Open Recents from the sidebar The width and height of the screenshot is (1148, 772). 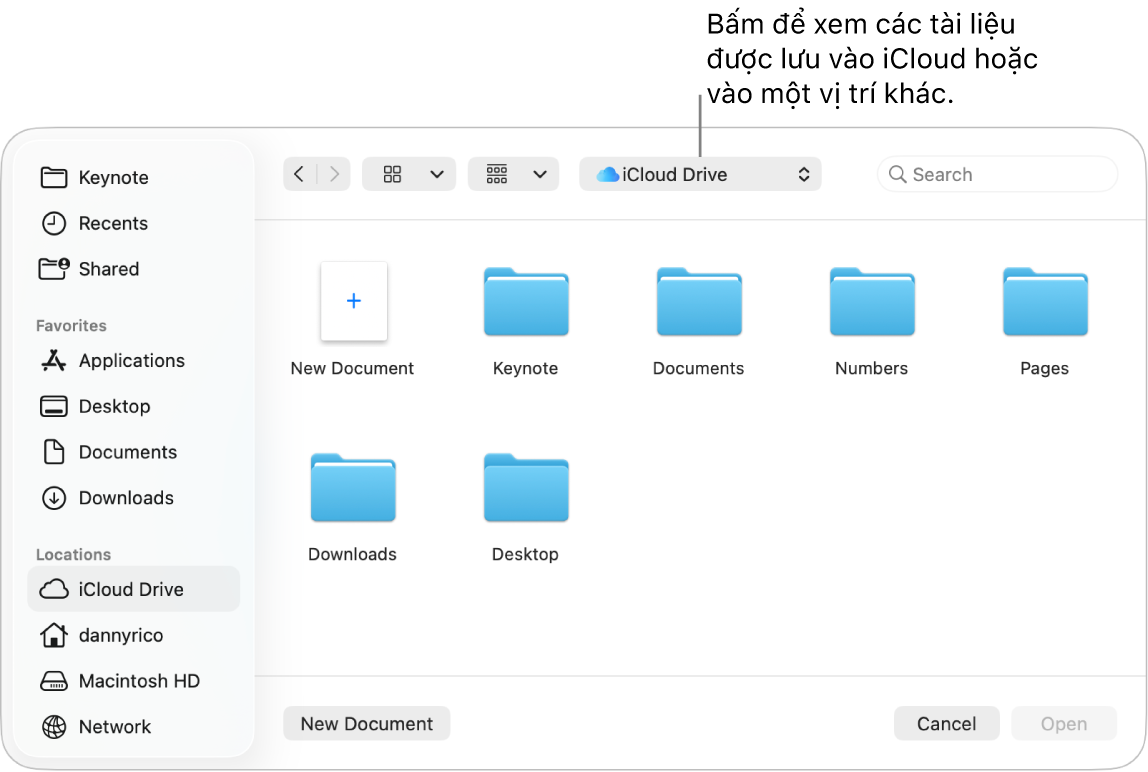(114, 223)
